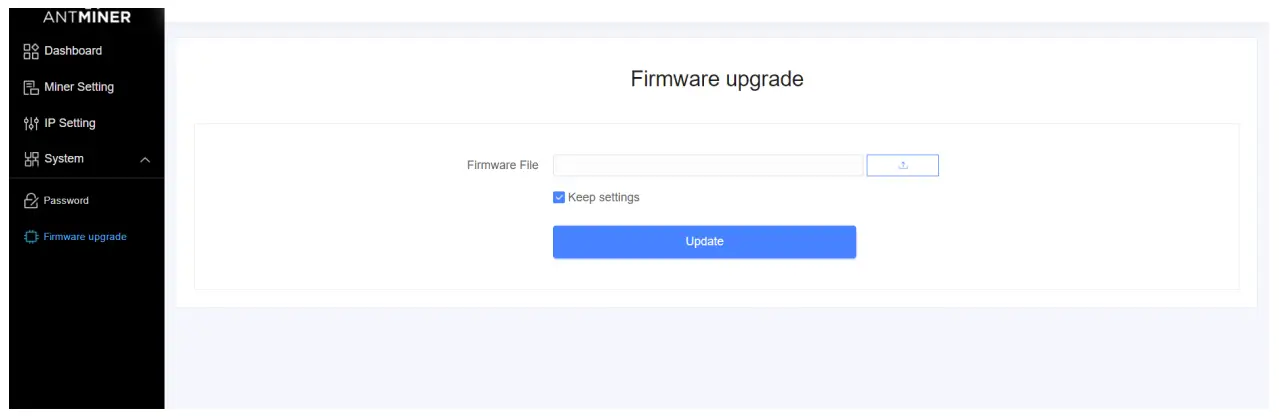Open the Dashboard page
The height and width of the screenshot is (419, 1279).
tap(73, 51)
